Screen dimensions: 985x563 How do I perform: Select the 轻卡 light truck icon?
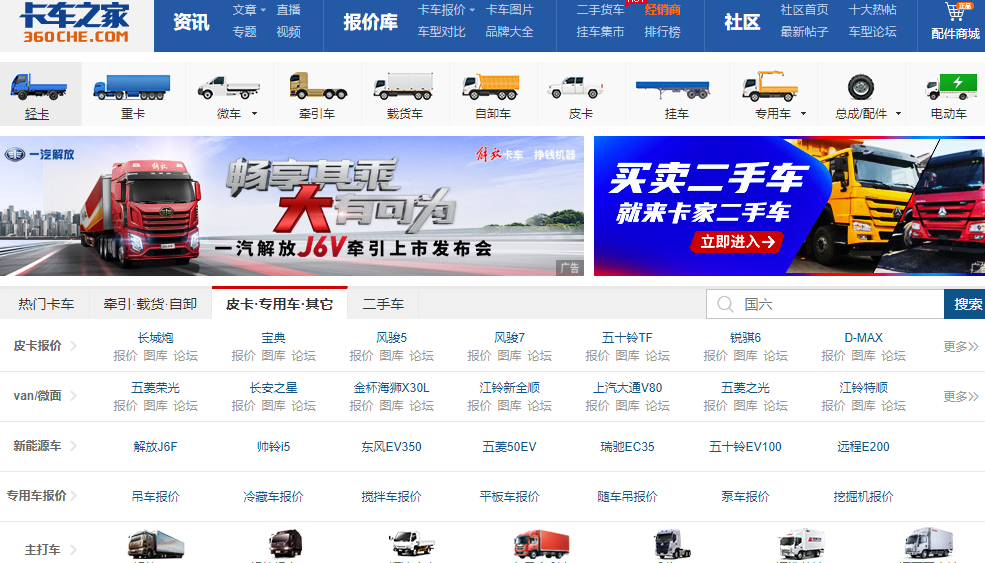point(38,87)
